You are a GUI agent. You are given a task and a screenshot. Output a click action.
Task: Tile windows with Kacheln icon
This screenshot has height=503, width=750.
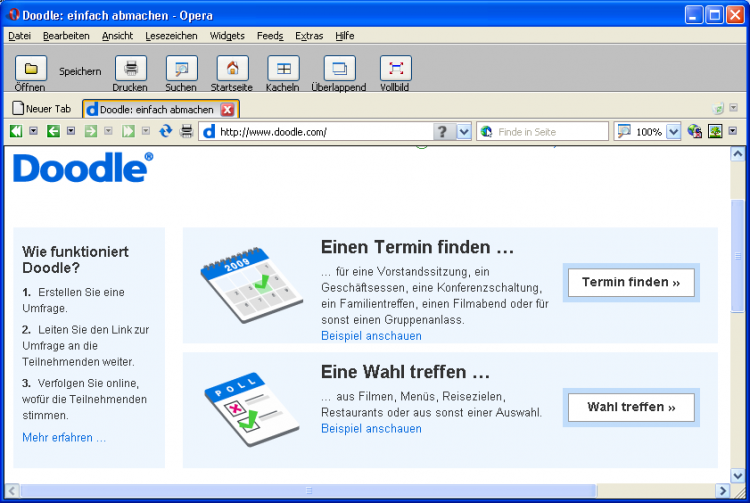[x=283, y=69]
